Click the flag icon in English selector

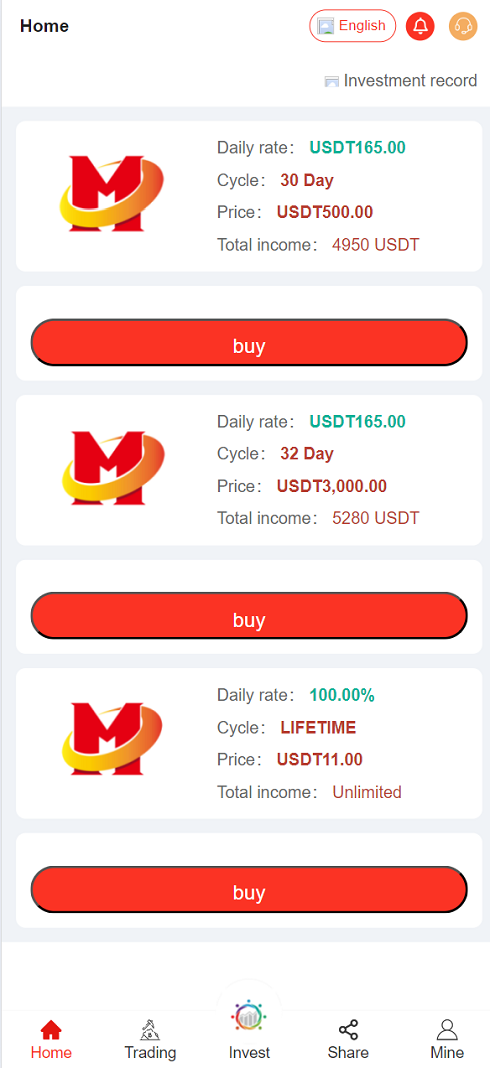(326, 27)
